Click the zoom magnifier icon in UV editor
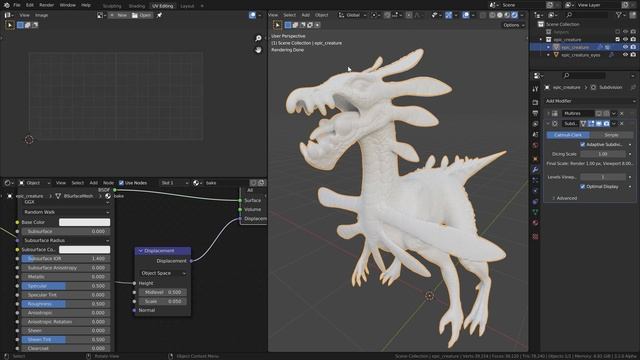The image size is (640, 360). coord(258,38)
